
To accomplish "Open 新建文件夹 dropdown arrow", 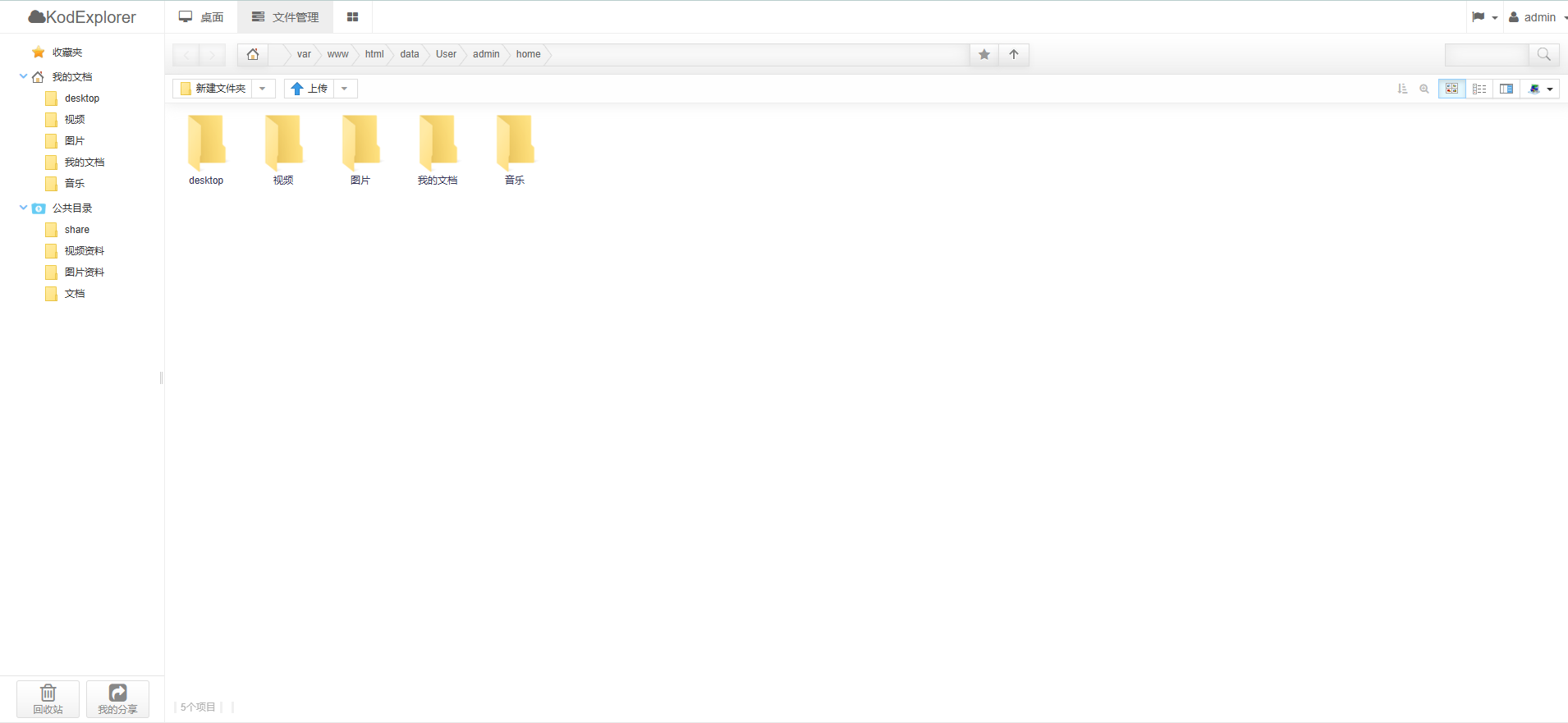I will [x=263, y=89].
